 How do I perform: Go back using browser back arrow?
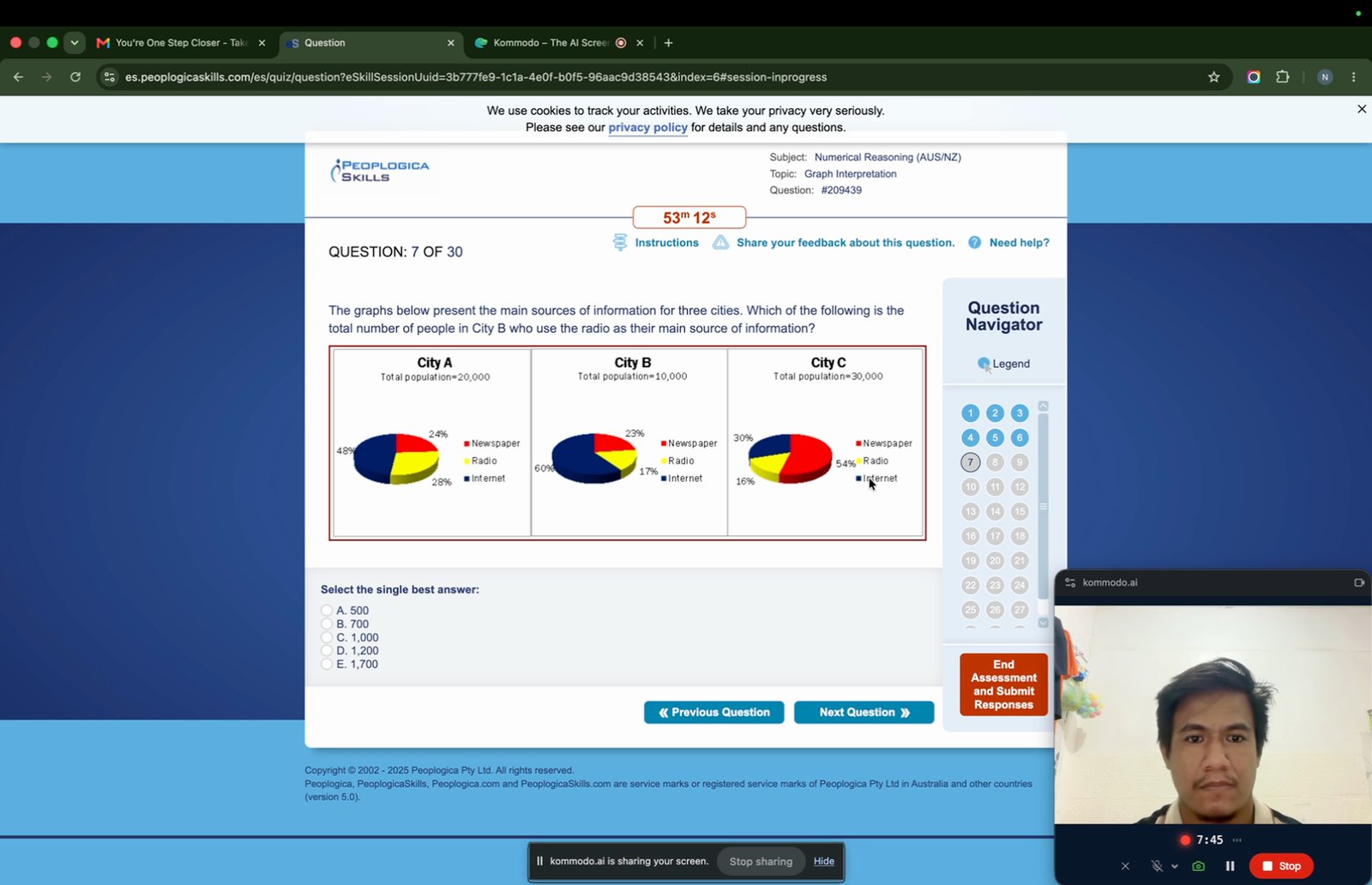tap(18, 77)
